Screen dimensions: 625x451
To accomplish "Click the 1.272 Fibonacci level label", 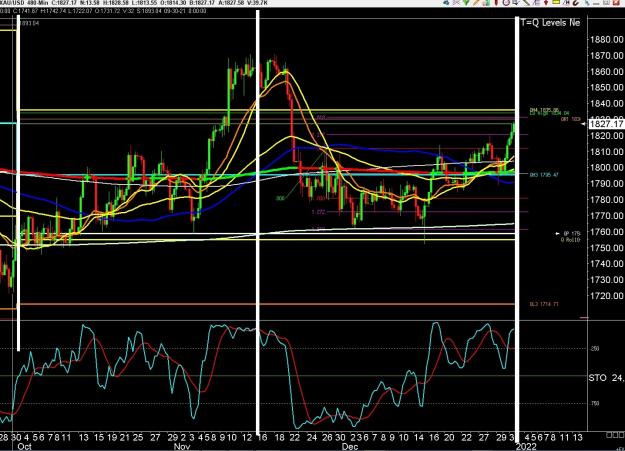I will tap(318, 212).
